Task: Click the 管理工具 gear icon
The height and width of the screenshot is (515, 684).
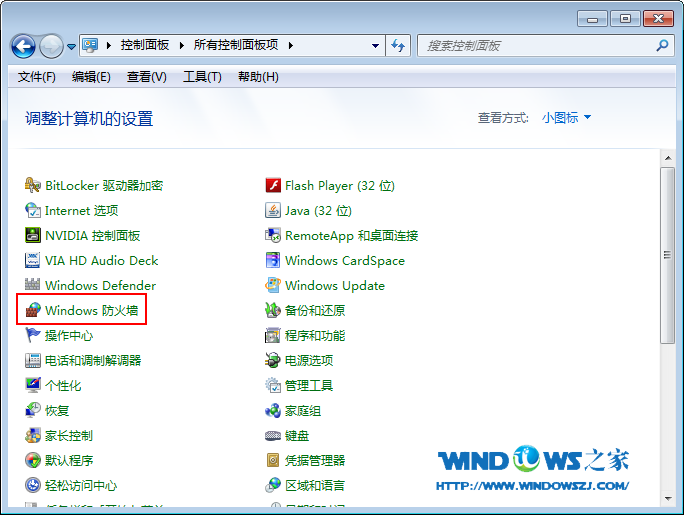Action: (x=273, y=385)
